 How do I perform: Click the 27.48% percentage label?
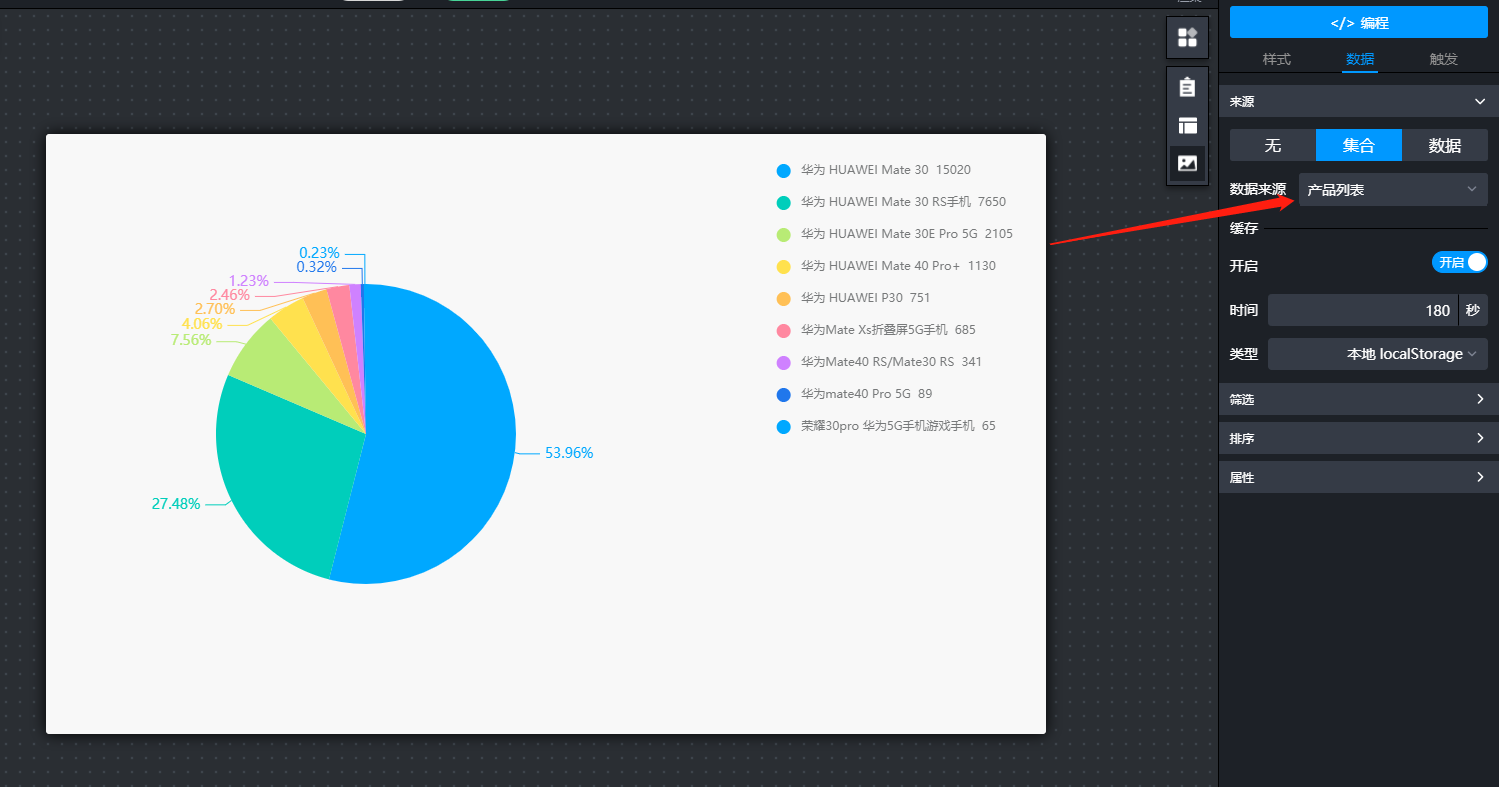coord(176,504)
